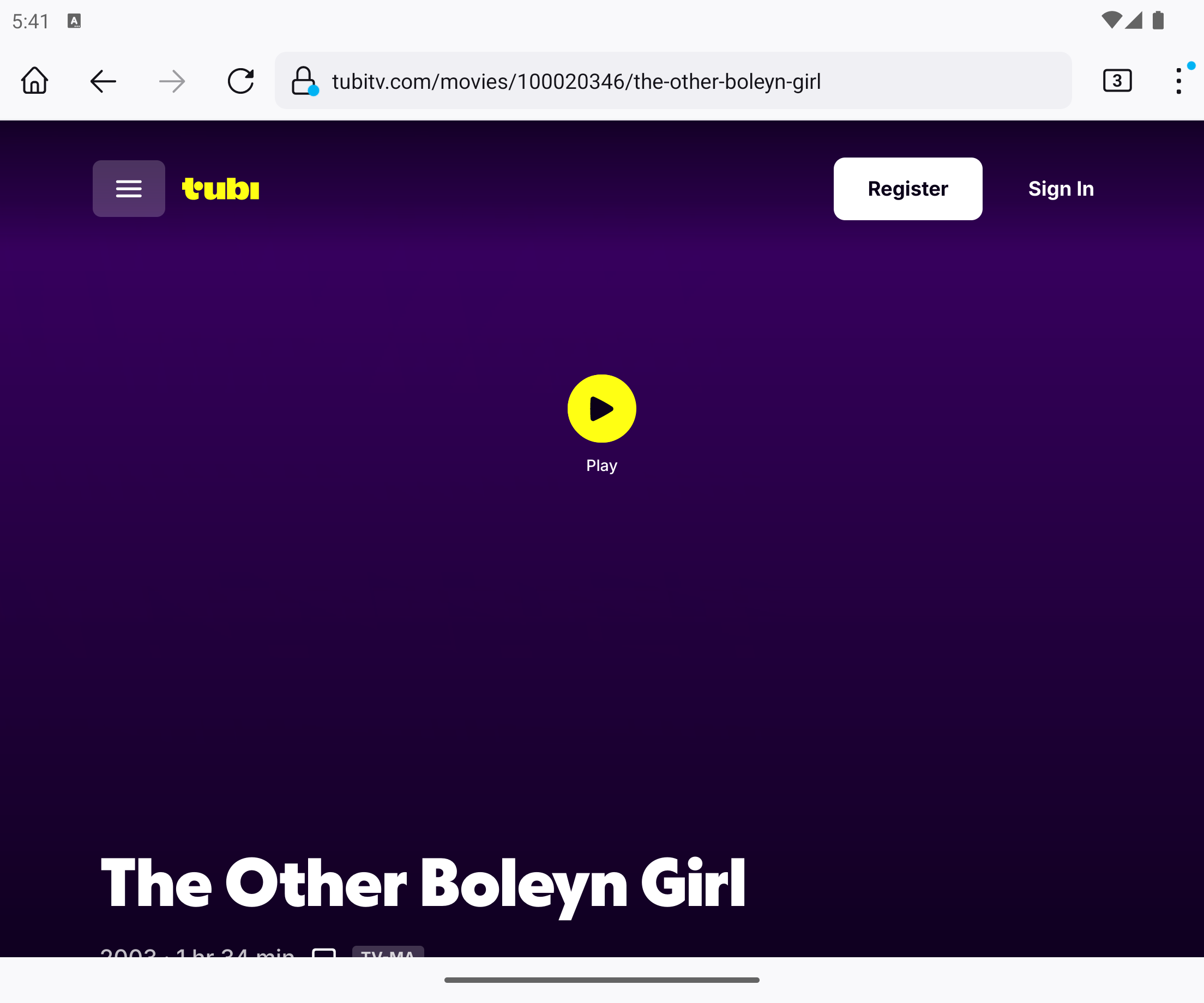Tap the cellular signal icon

coord(1134,21)
